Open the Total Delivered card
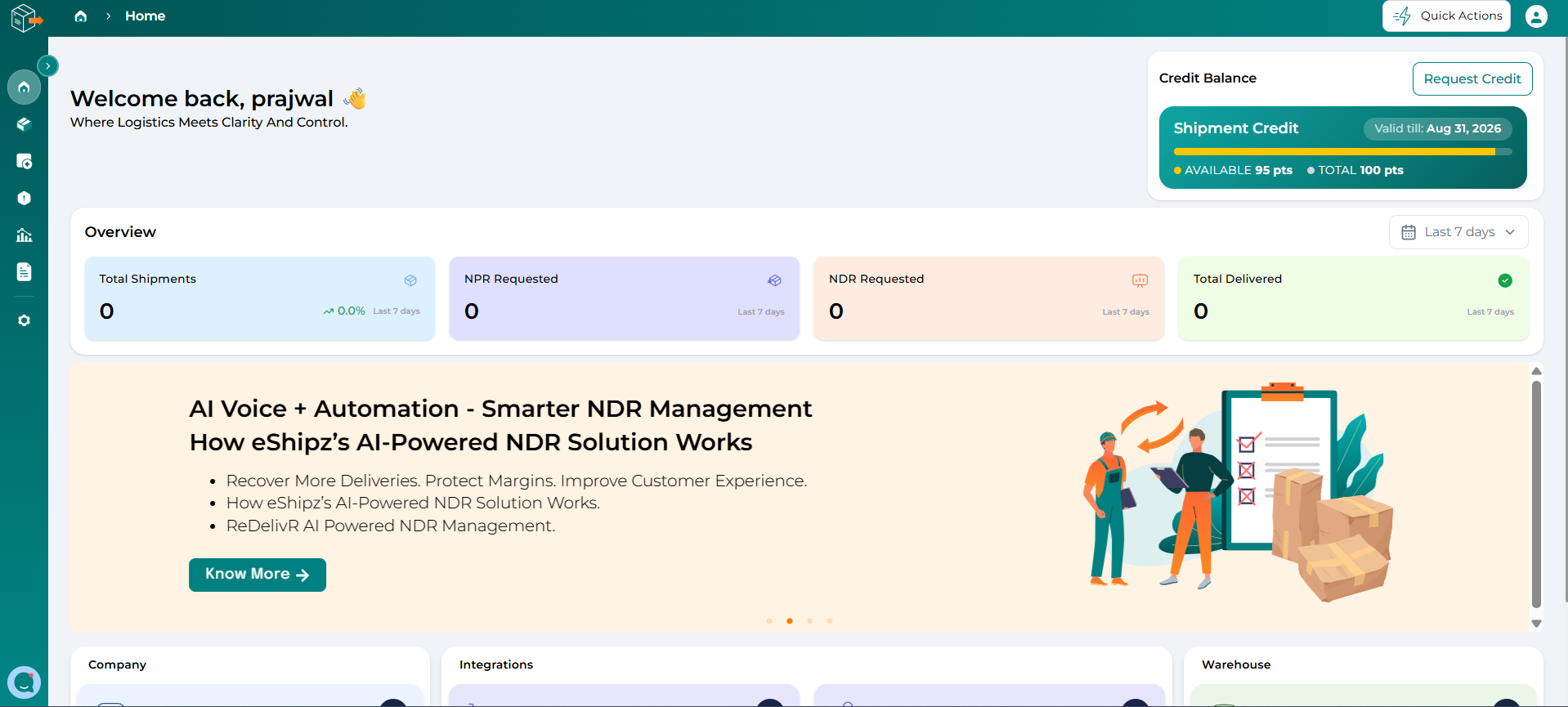1568x707 pixels. click(1354, 298)
